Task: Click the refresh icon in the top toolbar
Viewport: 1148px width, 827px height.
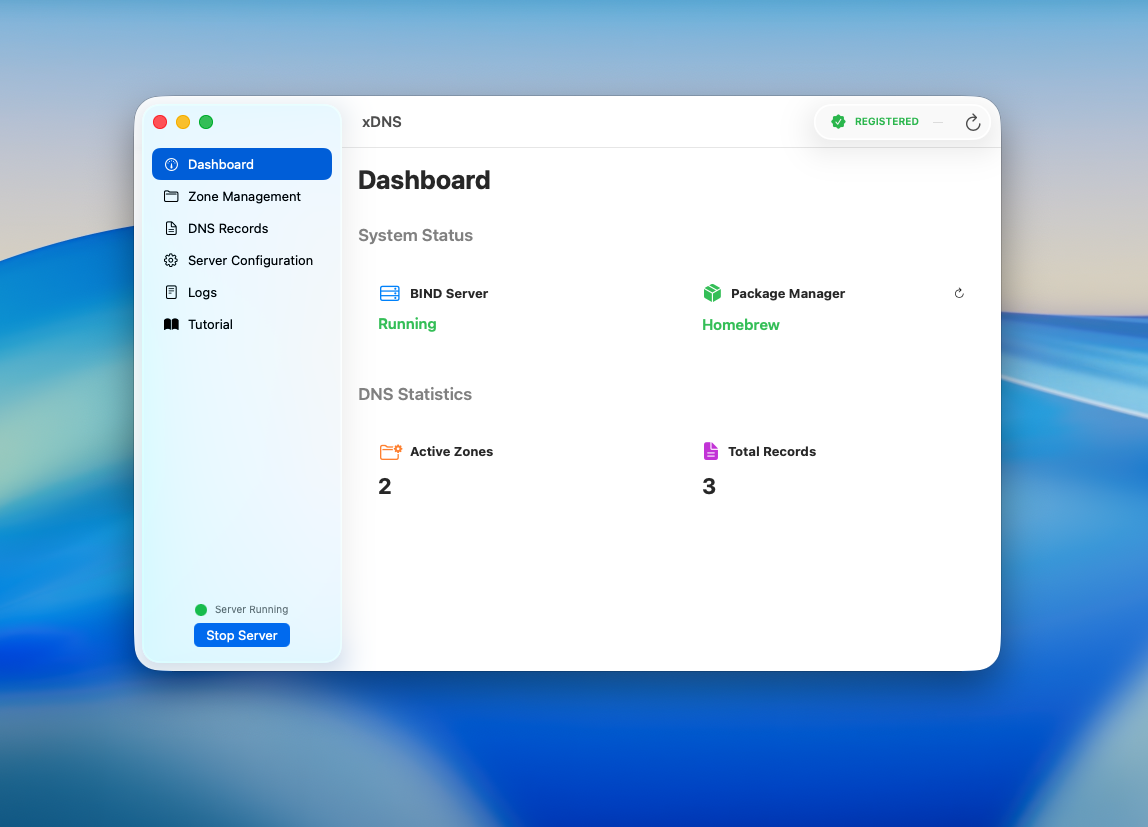Action: (x=972, y=122)
